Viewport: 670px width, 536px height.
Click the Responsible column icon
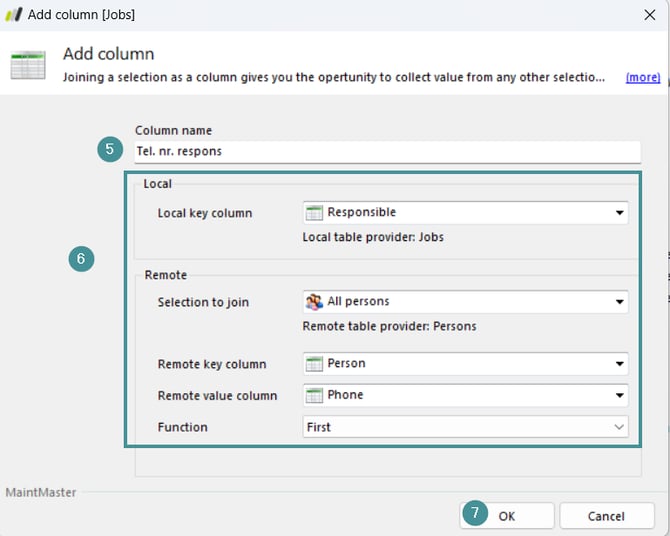coord(314,213)
